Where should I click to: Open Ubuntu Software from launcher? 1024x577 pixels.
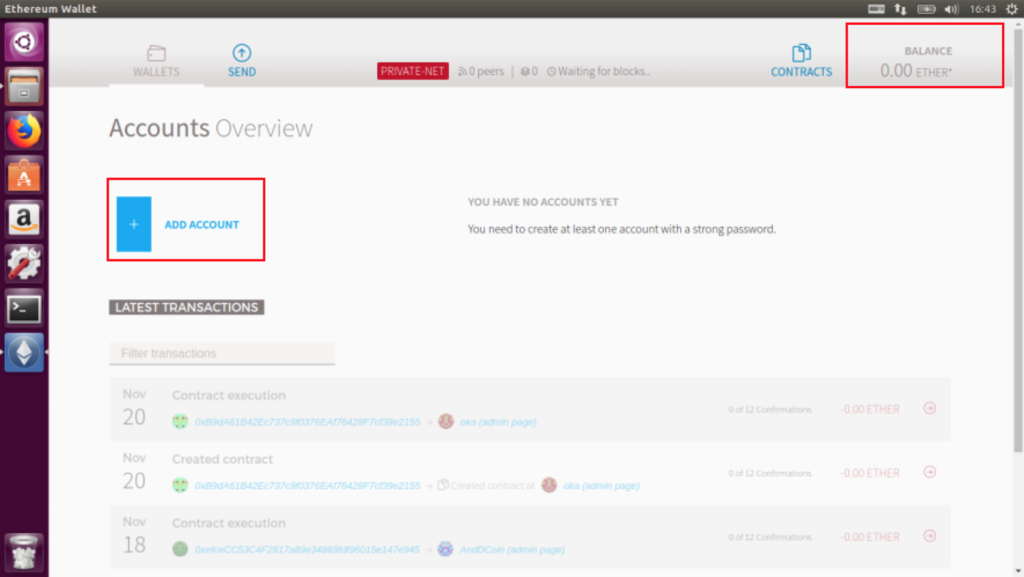pyautogui.click(x=24, y=176)
